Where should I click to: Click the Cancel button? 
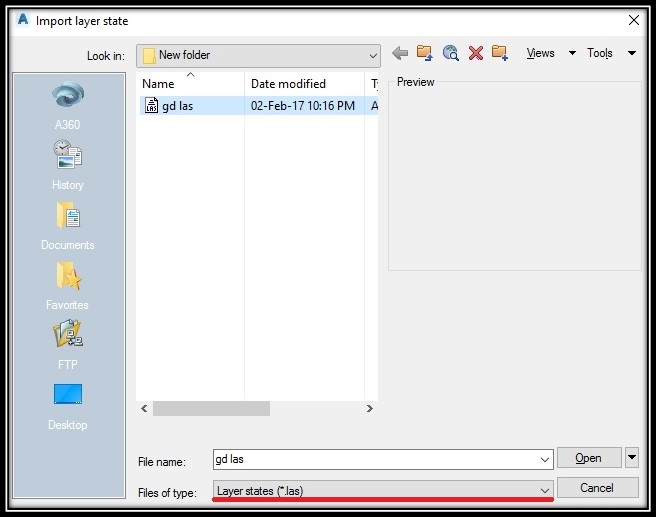pos(597,488)
